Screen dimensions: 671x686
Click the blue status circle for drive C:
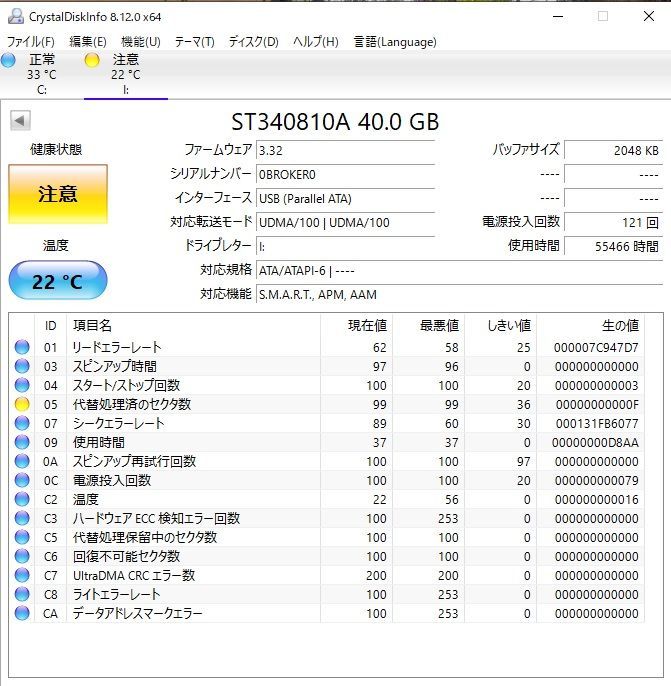pyautogui.click(x=8, y=60)
